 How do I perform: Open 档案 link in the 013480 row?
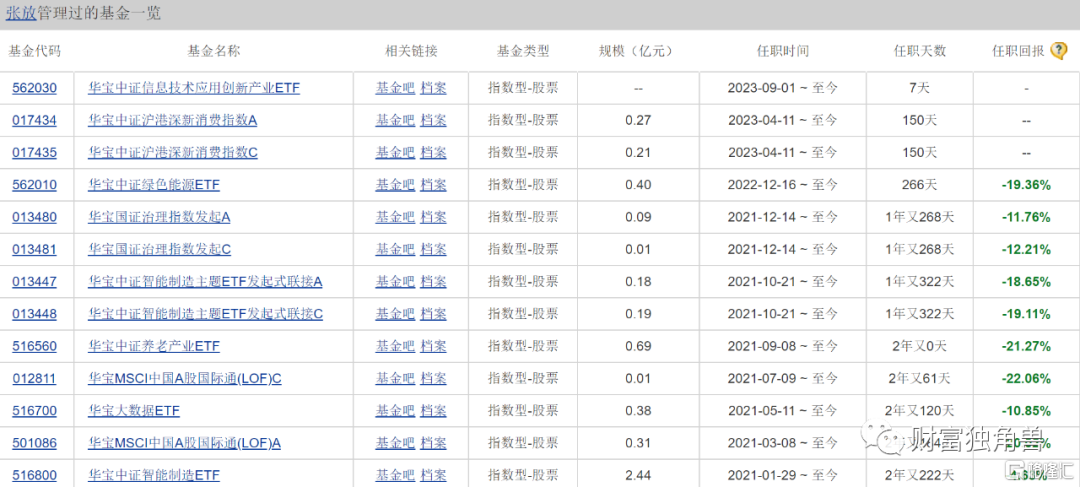point(433,217)
